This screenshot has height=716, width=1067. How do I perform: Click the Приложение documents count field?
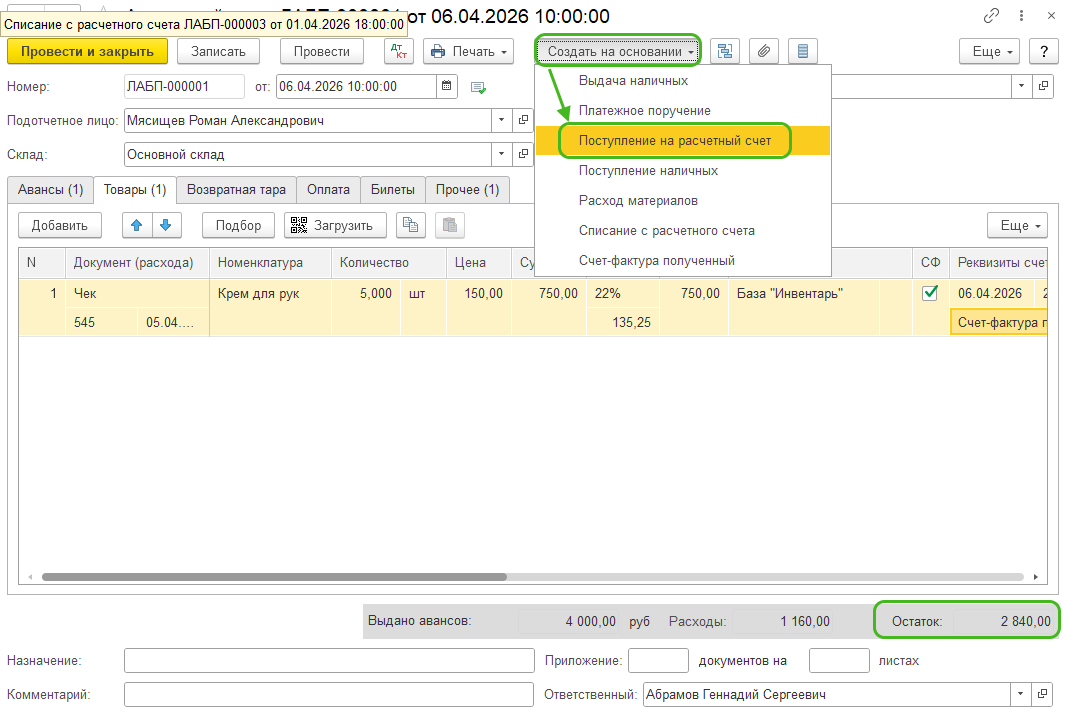[658, 660]
